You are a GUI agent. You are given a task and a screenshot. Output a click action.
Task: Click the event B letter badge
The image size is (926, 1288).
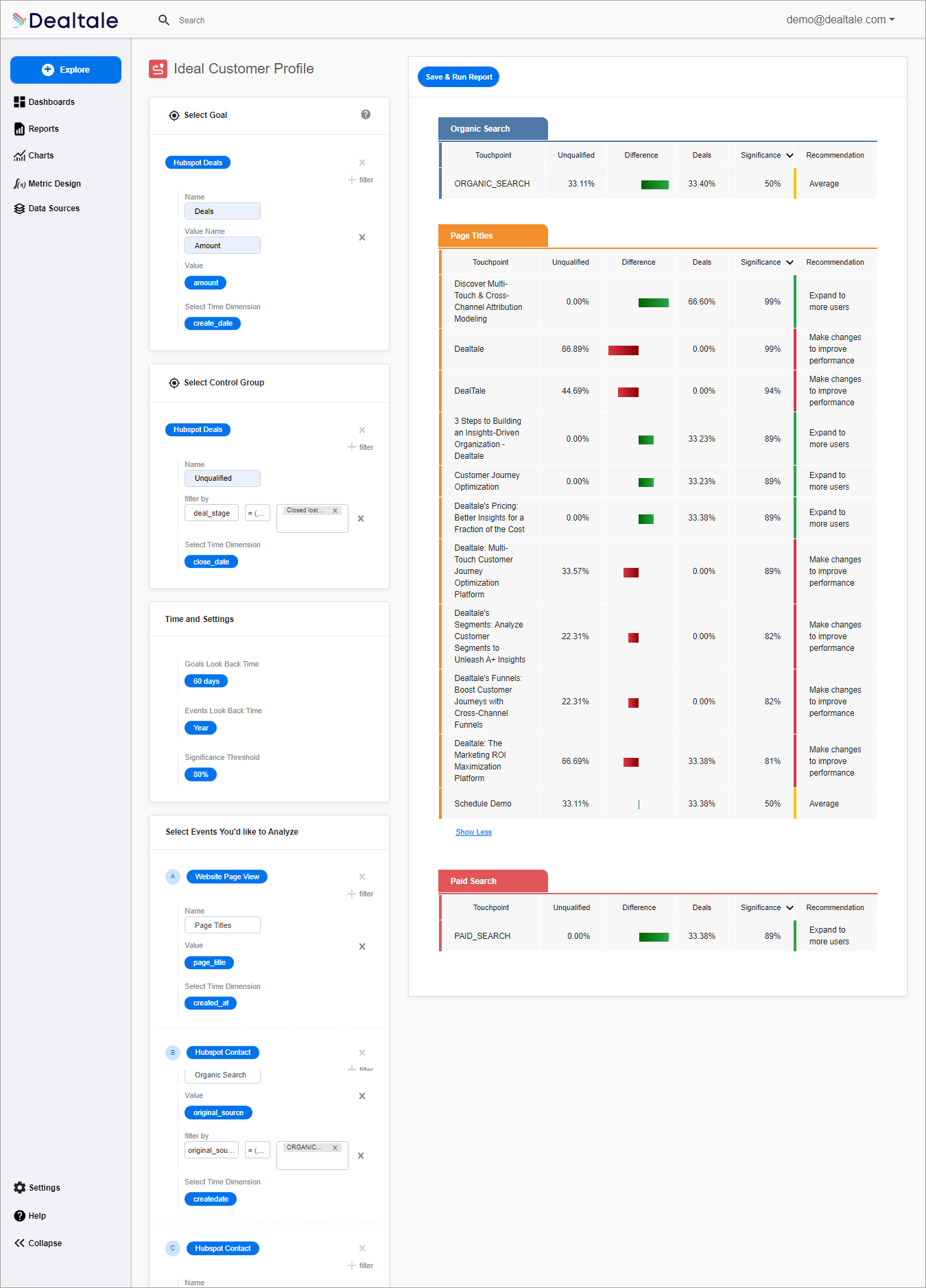pos(173,1053)
